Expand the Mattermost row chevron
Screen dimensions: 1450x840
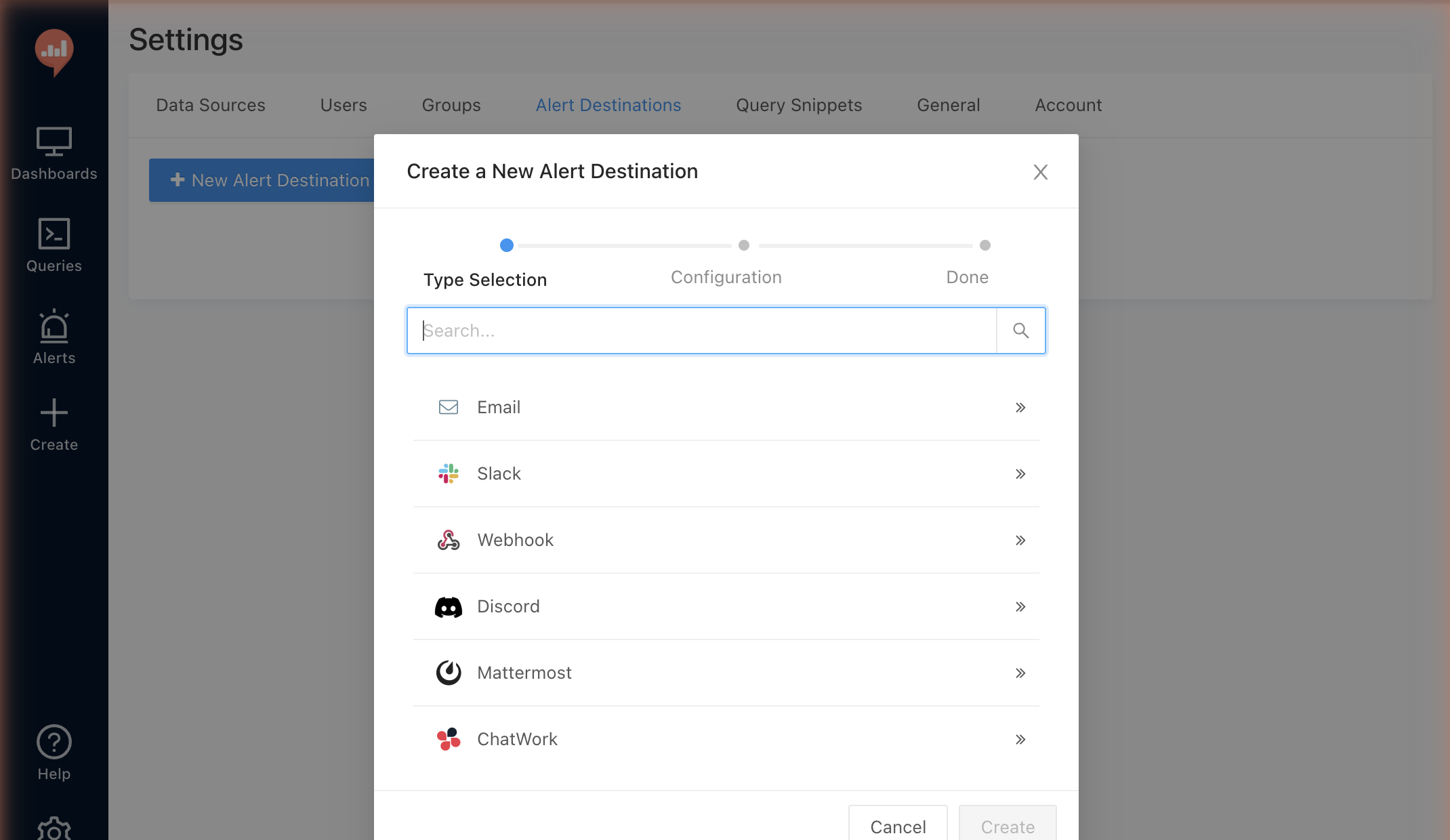(x=1020, y=673)
